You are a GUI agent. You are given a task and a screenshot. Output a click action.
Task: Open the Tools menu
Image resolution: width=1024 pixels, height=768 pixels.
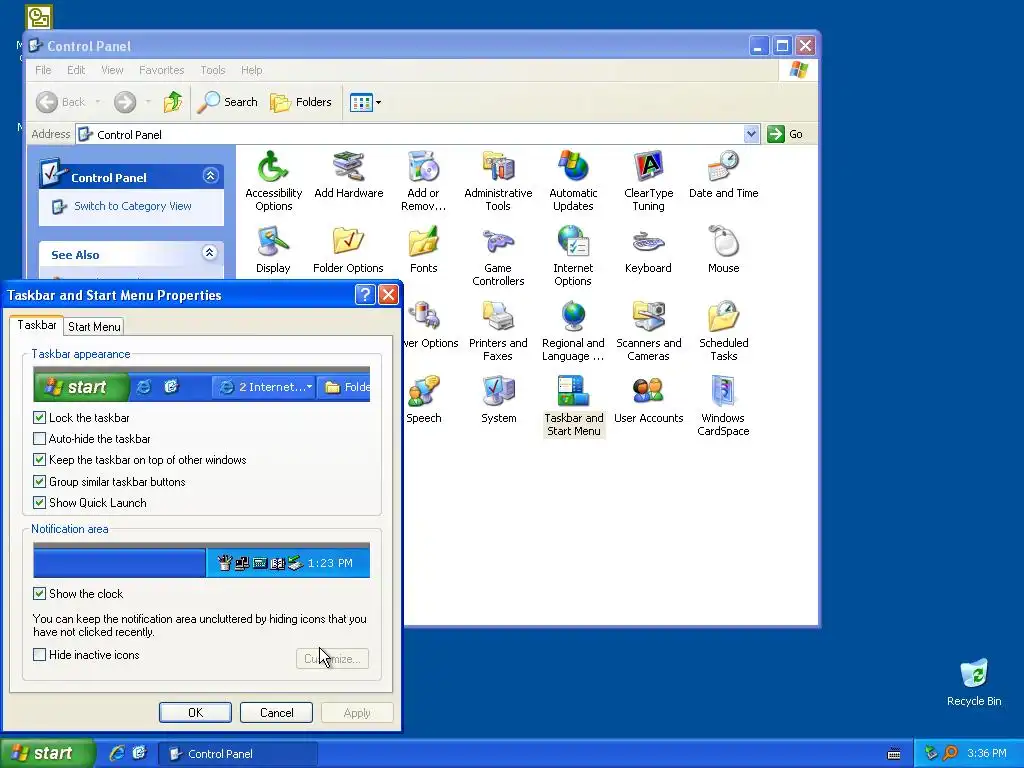[213, 70]
